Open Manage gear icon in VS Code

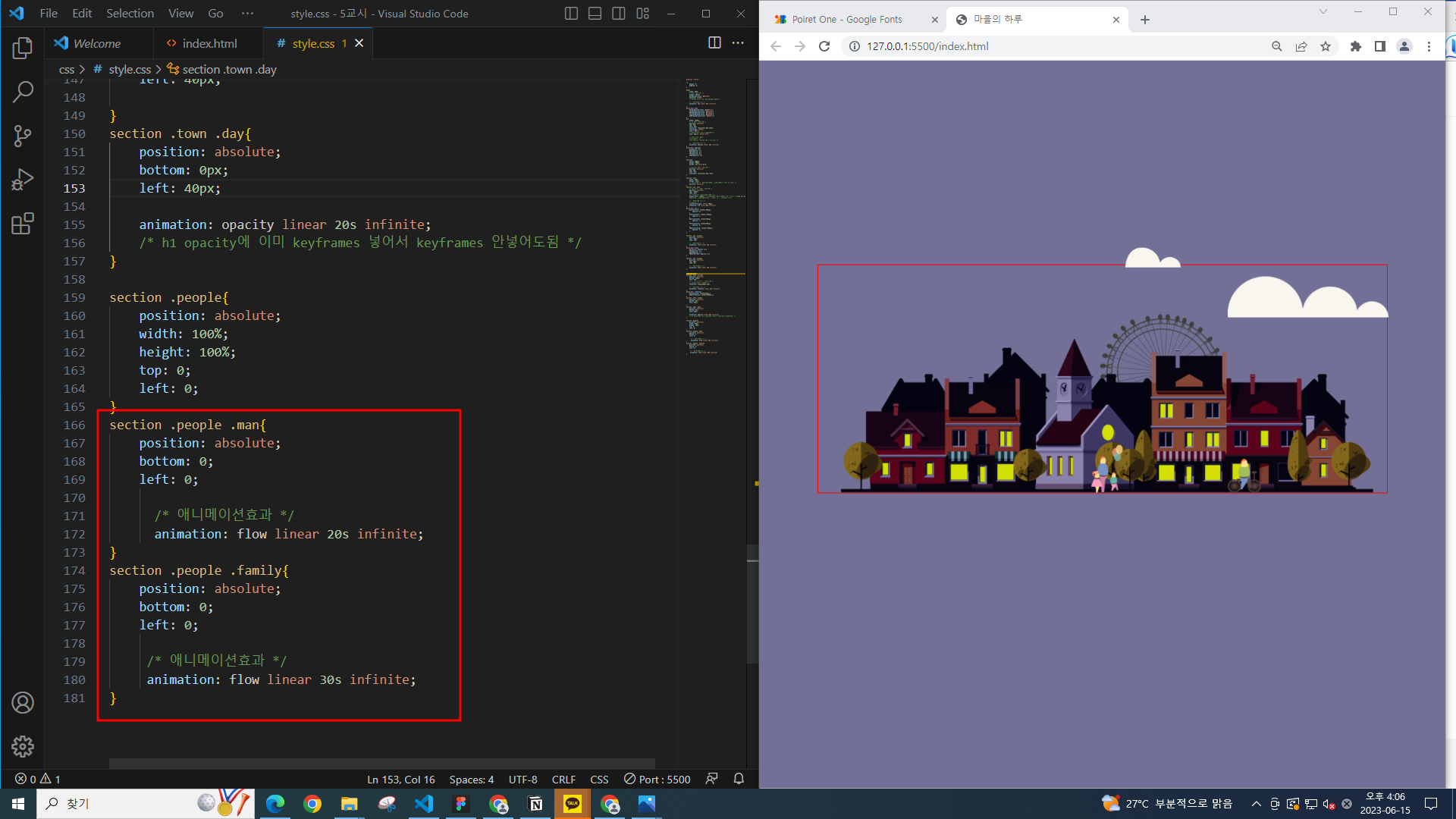click(x=23, y=747)
